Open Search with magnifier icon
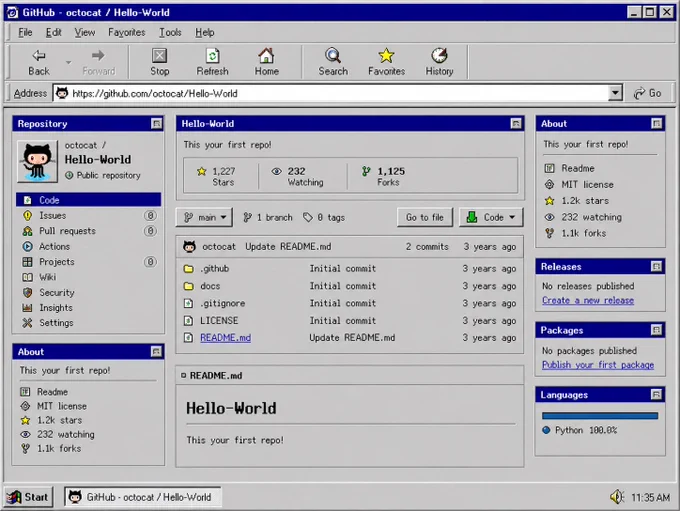The image size is (680, 511). tap(333, 62)
